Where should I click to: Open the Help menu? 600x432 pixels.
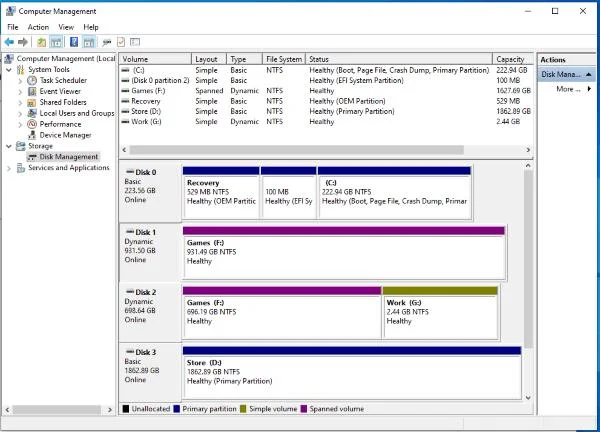[91, 27]
